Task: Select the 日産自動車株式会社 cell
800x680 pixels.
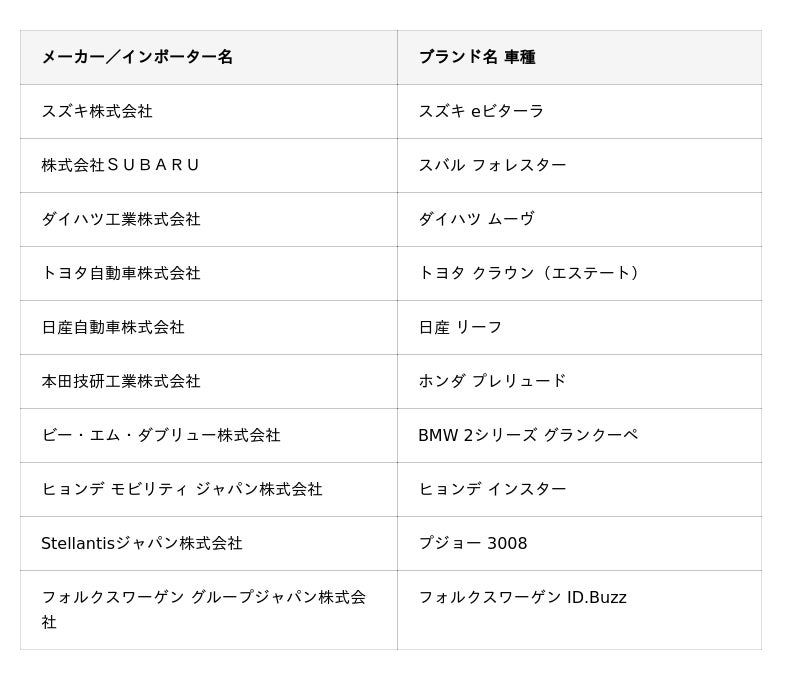Action: (113, 327)
